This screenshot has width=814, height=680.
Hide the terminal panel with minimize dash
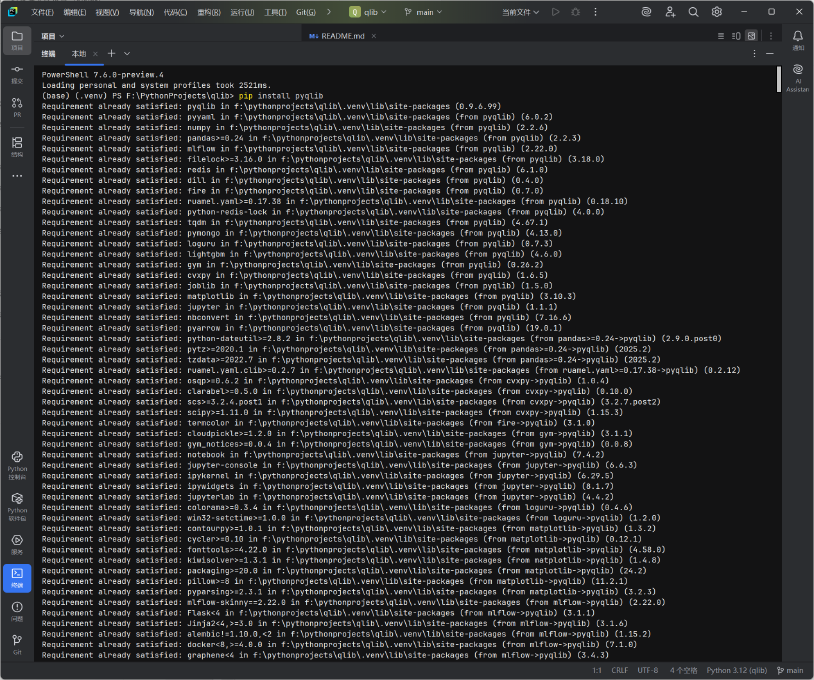(770, 53)
